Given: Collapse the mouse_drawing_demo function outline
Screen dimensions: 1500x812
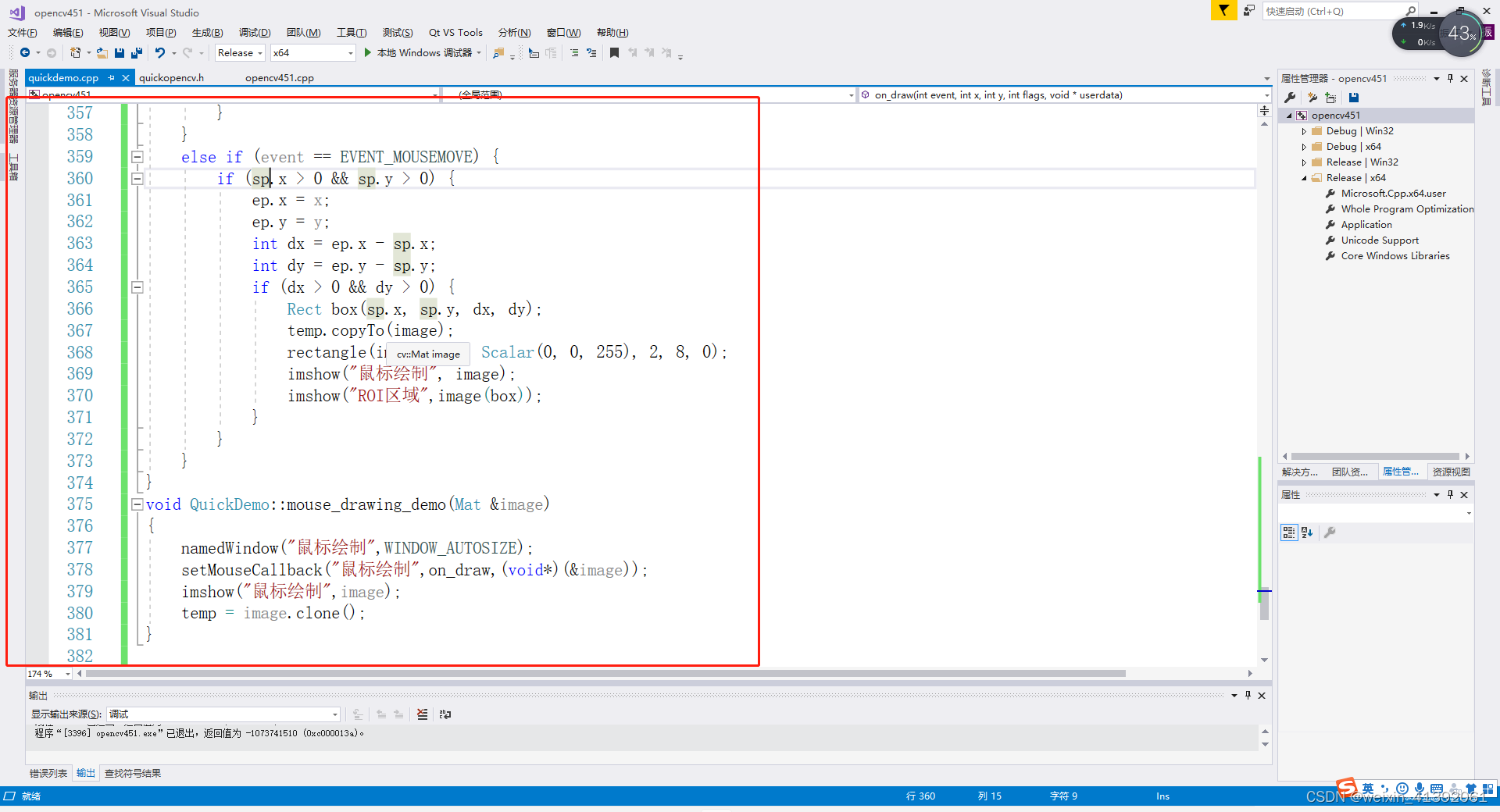Looking at the screenshot, I should (137, 504).
